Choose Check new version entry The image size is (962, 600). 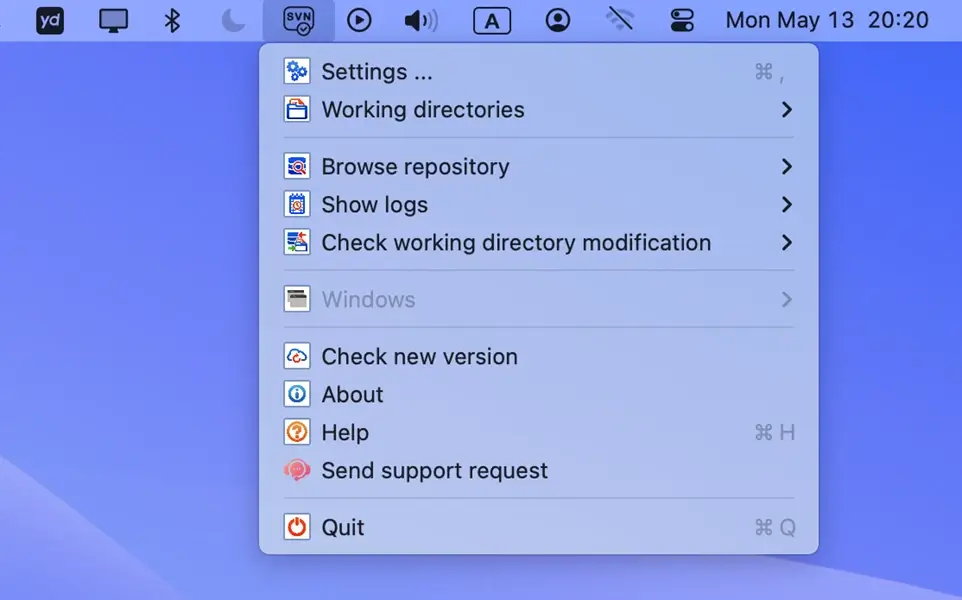539,356
